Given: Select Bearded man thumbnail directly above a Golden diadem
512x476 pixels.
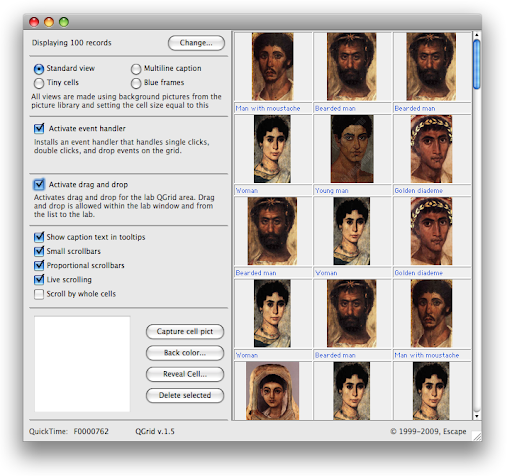Looking at the screenshot, I should coord(432,67).
